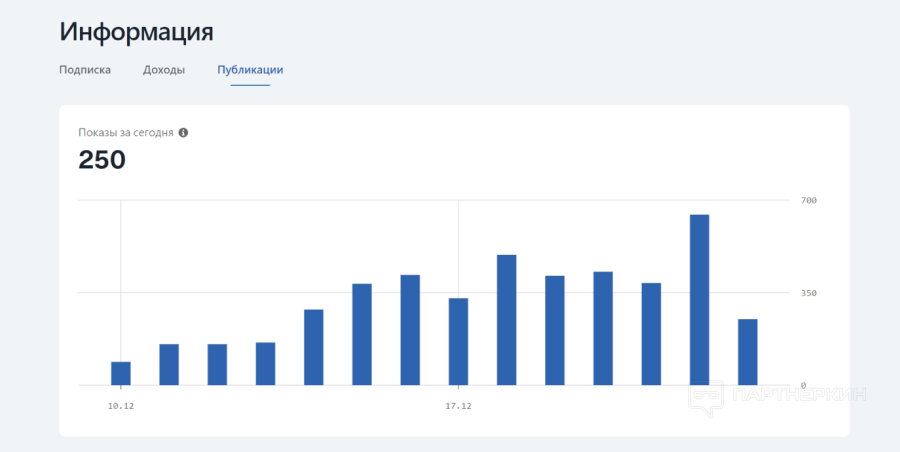Click the fourth bar from the left
This screenshot has width=900, height=452.
point(265,363)
